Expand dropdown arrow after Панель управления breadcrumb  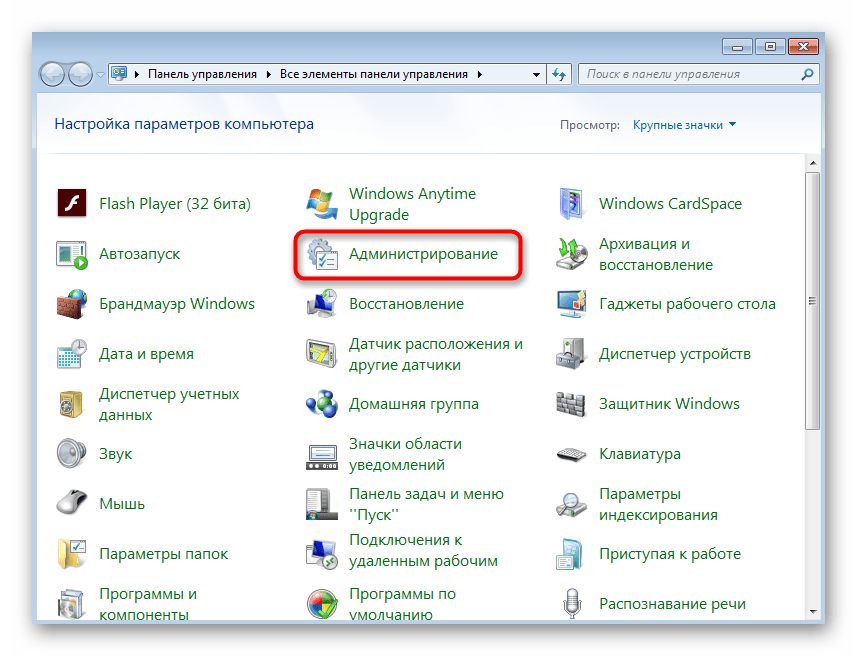(267, 74)
